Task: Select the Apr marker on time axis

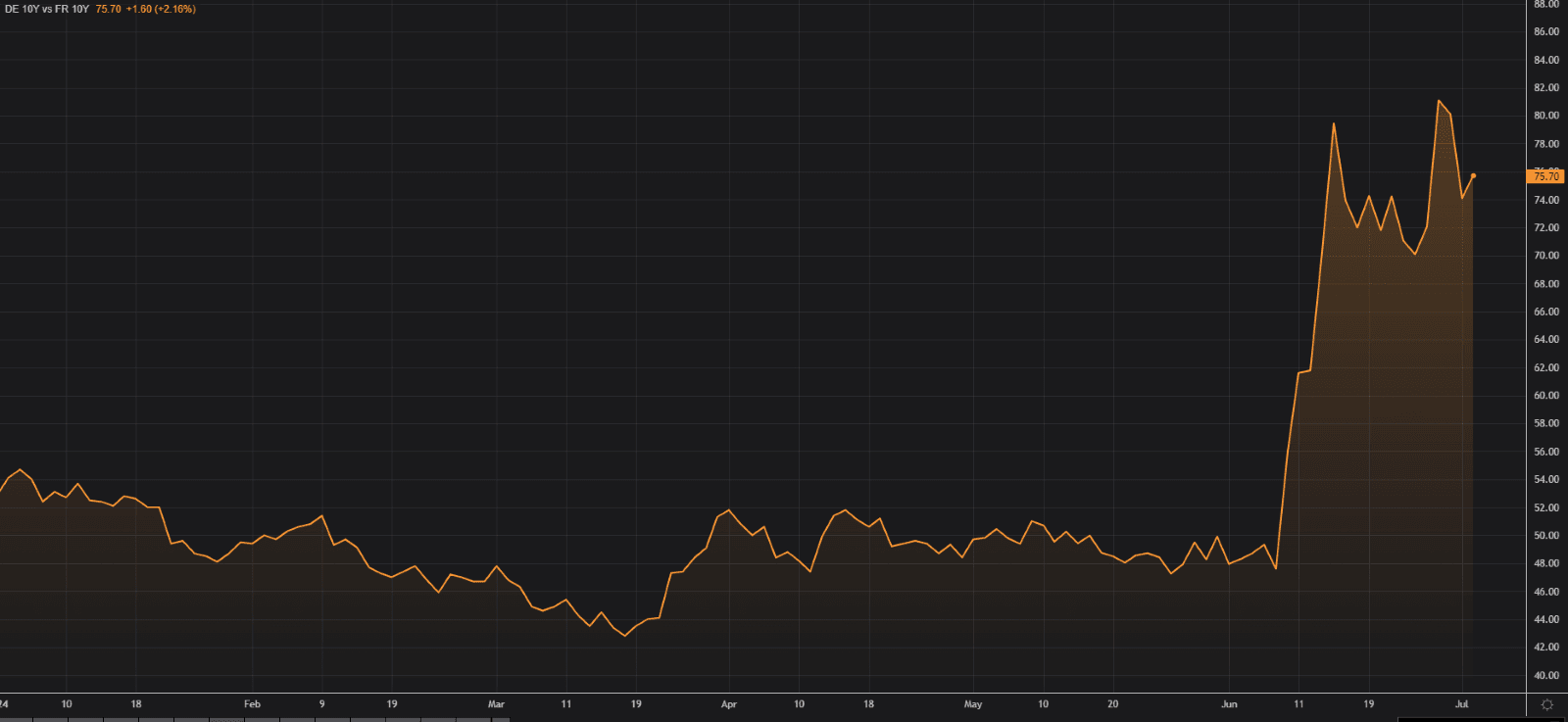Action: [728, 704]
